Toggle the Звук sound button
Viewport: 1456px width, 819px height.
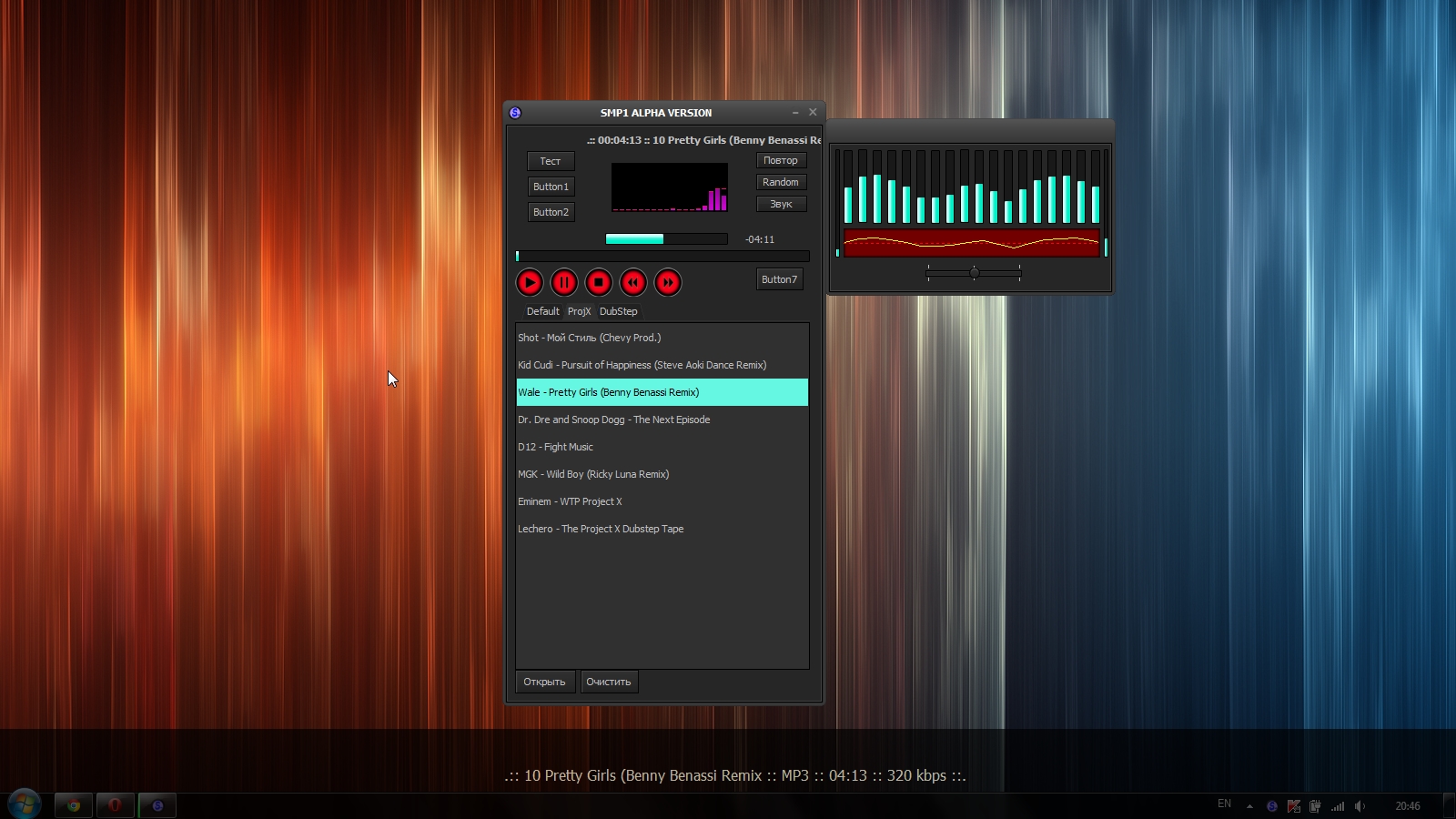781,204
